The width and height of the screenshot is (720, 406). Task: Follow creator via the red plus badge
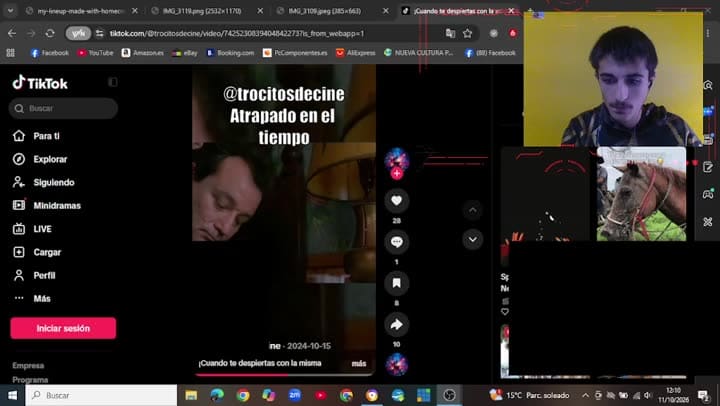point(397,174)
